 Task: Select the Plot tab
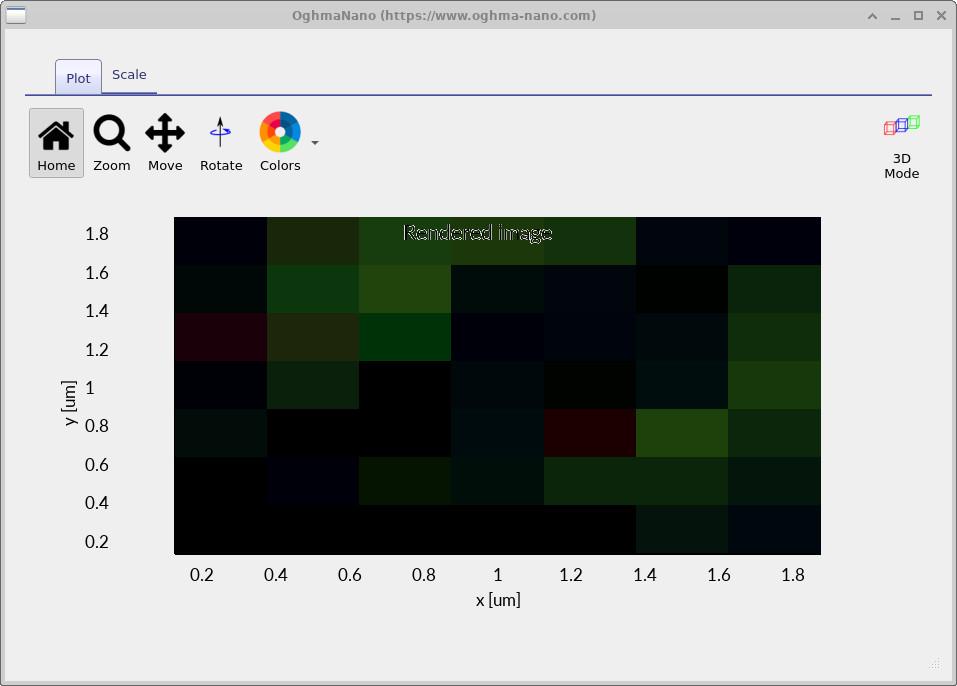[77, 77]
